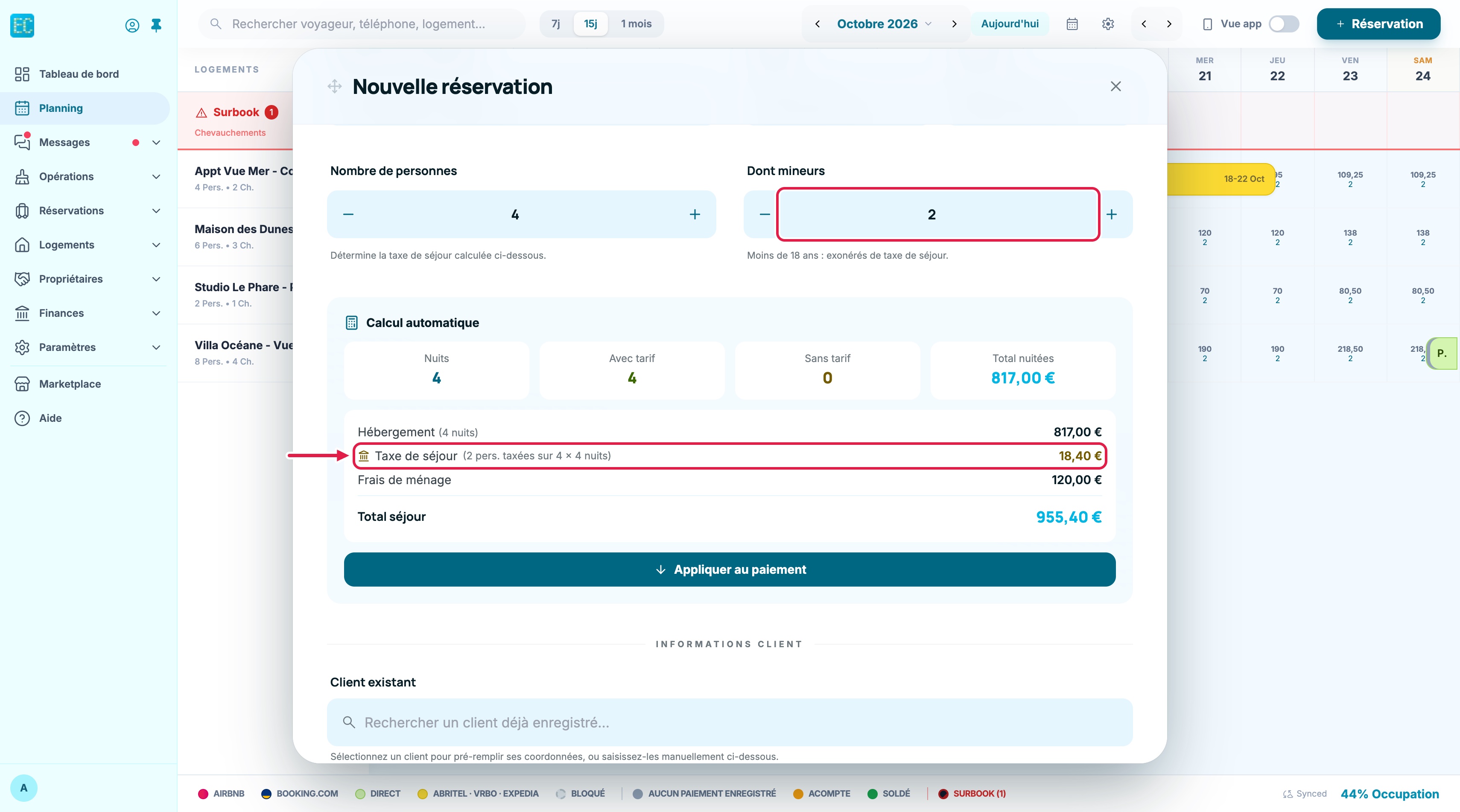
Task: Switch to 7j view
Action: pyautogui.click(x=555, y=24)
